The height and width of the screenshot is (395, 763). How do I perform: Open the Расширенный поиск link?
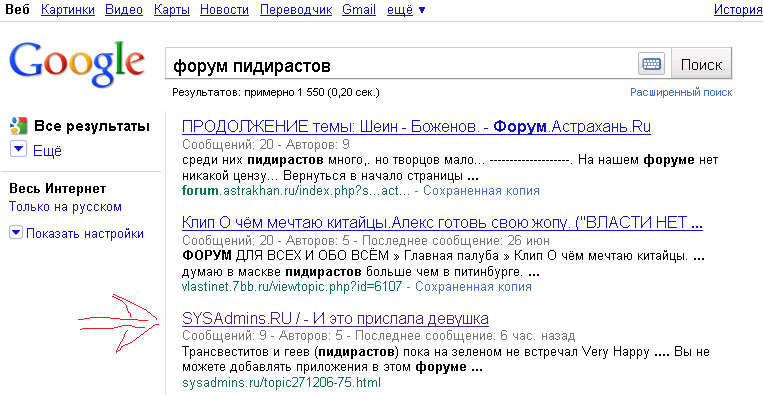[x=681, y=92]
